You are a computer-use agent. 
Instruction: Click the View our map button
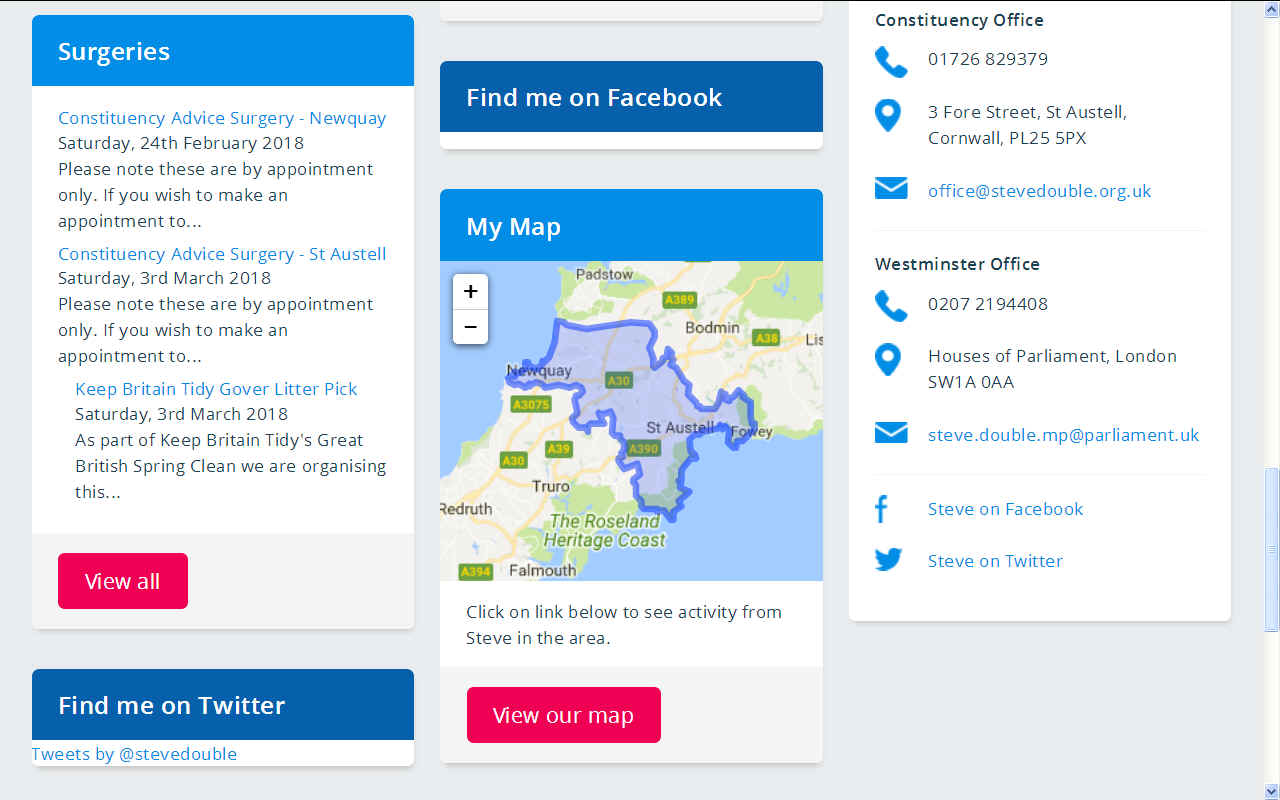point(564,715)
